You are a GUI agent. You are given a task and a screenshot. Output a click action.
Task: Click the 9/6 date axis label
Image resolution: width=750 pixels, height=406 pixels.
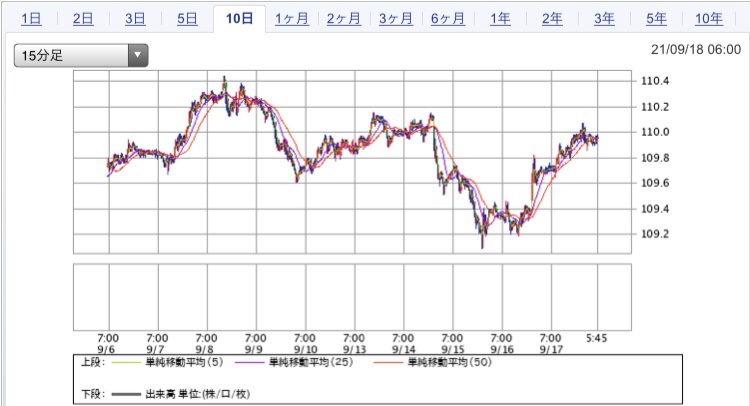[x=106, y=350]
